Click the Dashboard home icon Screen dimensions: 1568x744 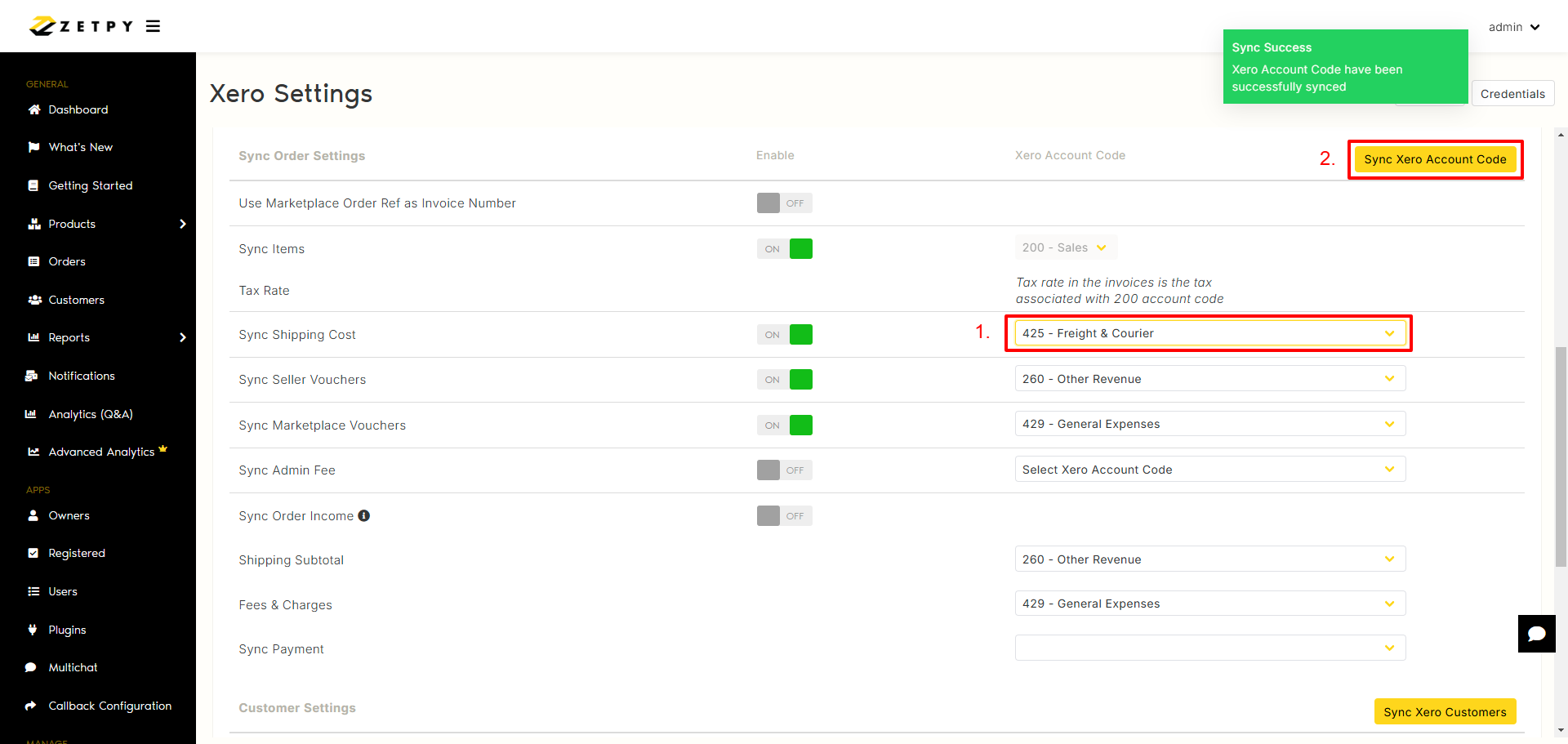pos(33,109)
